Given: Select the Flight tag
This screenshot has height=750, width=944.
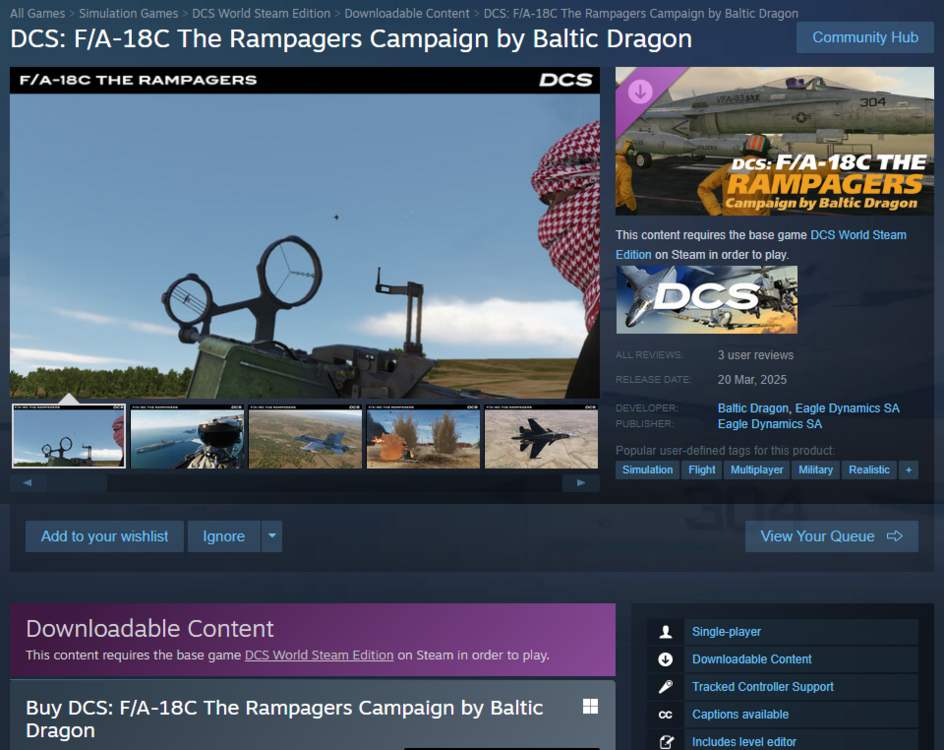Looking at the screenshot, I should (x=701, y=470).
